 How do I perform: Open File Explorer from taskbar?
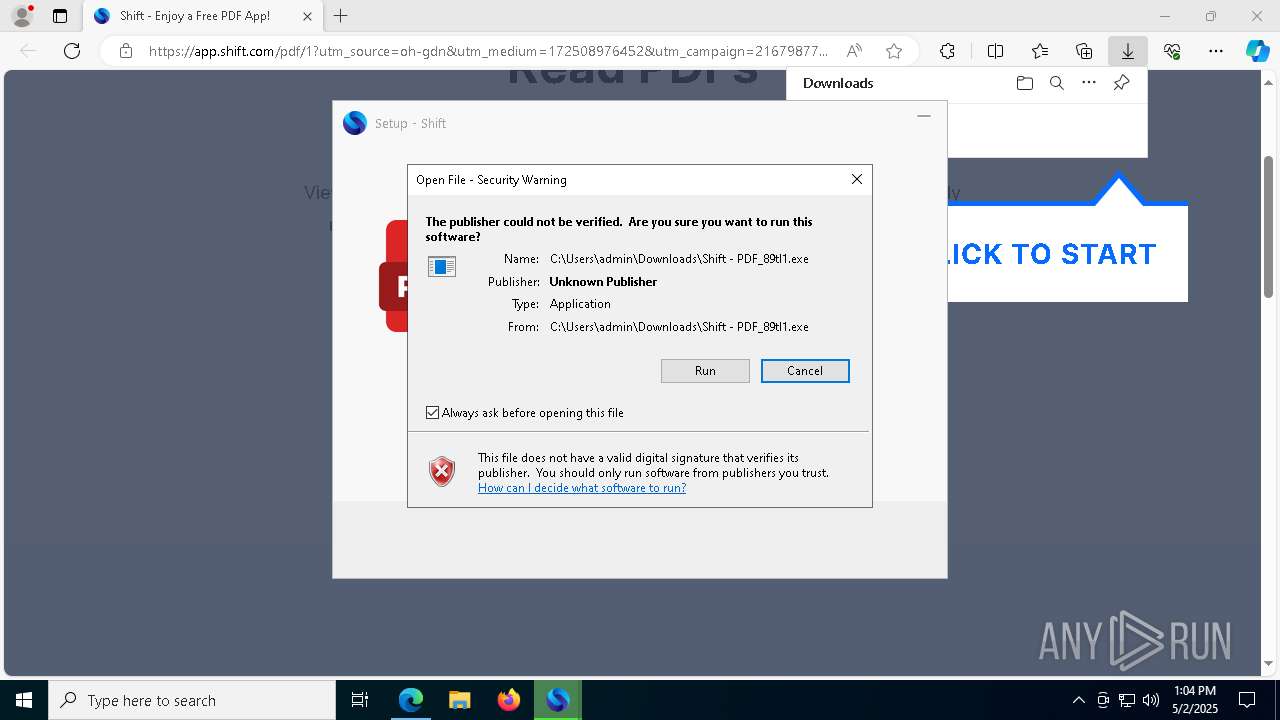[459, 700]
